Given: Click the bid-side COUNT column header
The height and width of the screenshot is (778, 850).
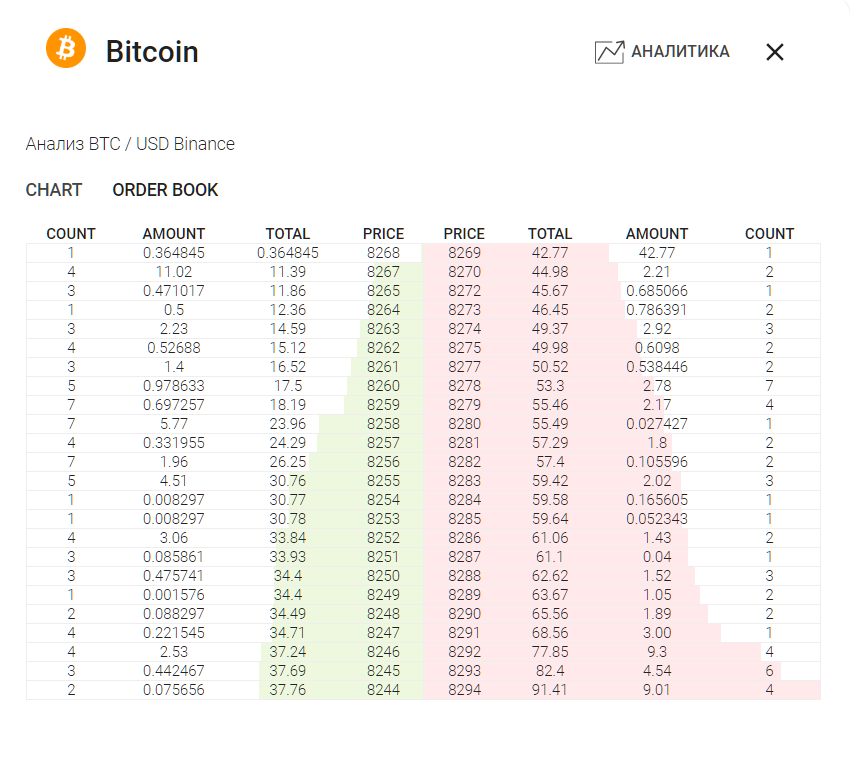Looking at the screenshot, I should pyautogui.click(x=71, y=234).
